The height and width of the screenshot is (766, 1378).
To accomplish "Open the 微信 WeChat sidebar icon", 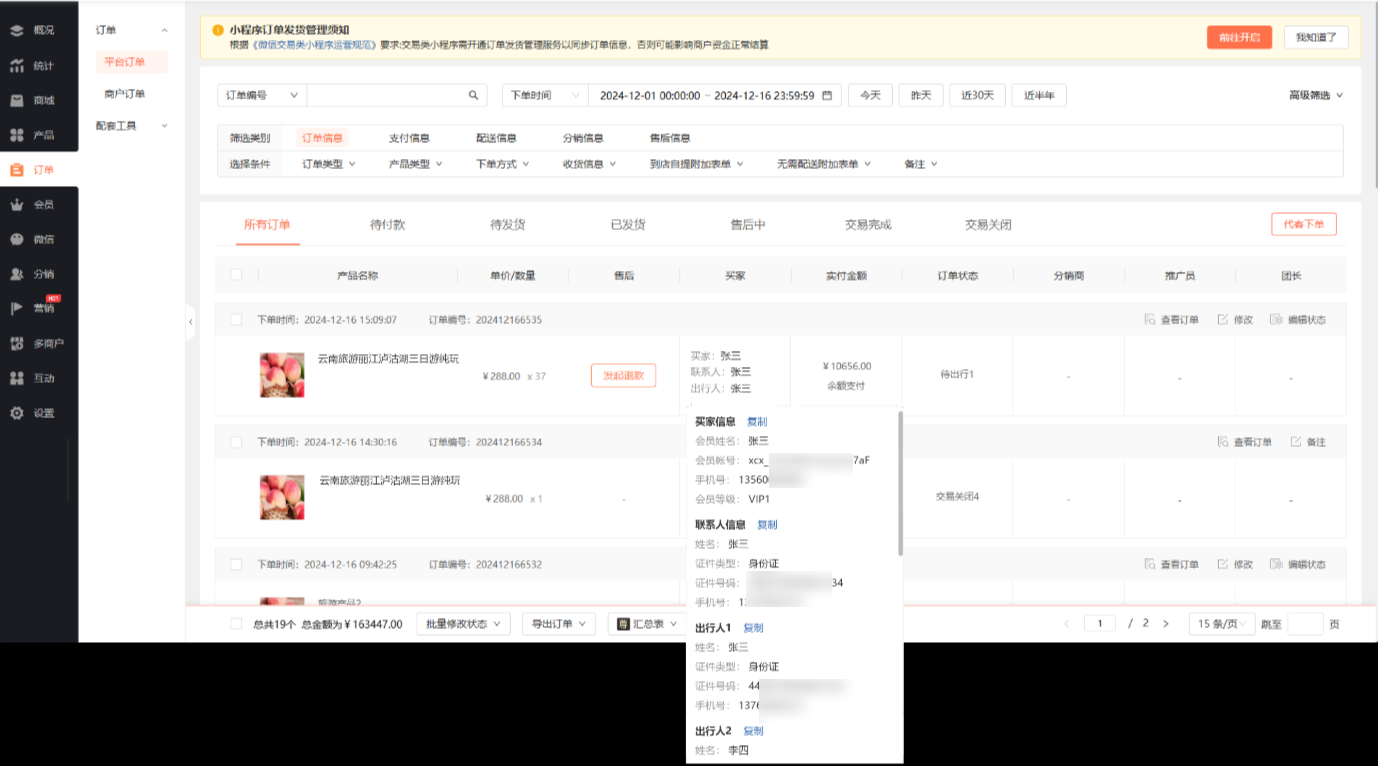I will click(17, 239).
